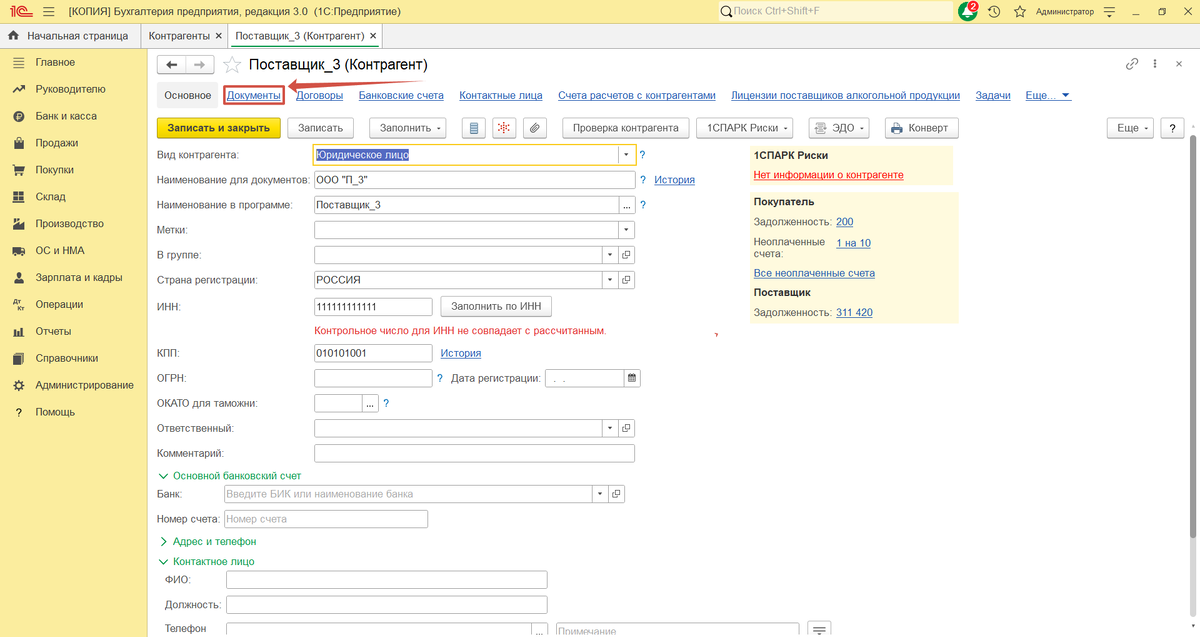Open the Руководителю section

click(x=70, y=89)
